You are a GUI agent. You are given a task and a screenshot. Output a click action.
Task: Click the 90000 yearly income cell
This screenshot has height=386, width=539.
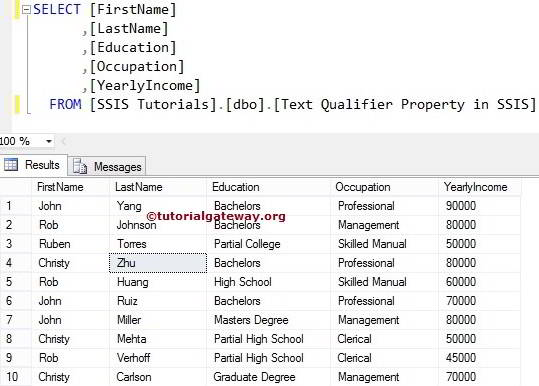coord(480,206)
